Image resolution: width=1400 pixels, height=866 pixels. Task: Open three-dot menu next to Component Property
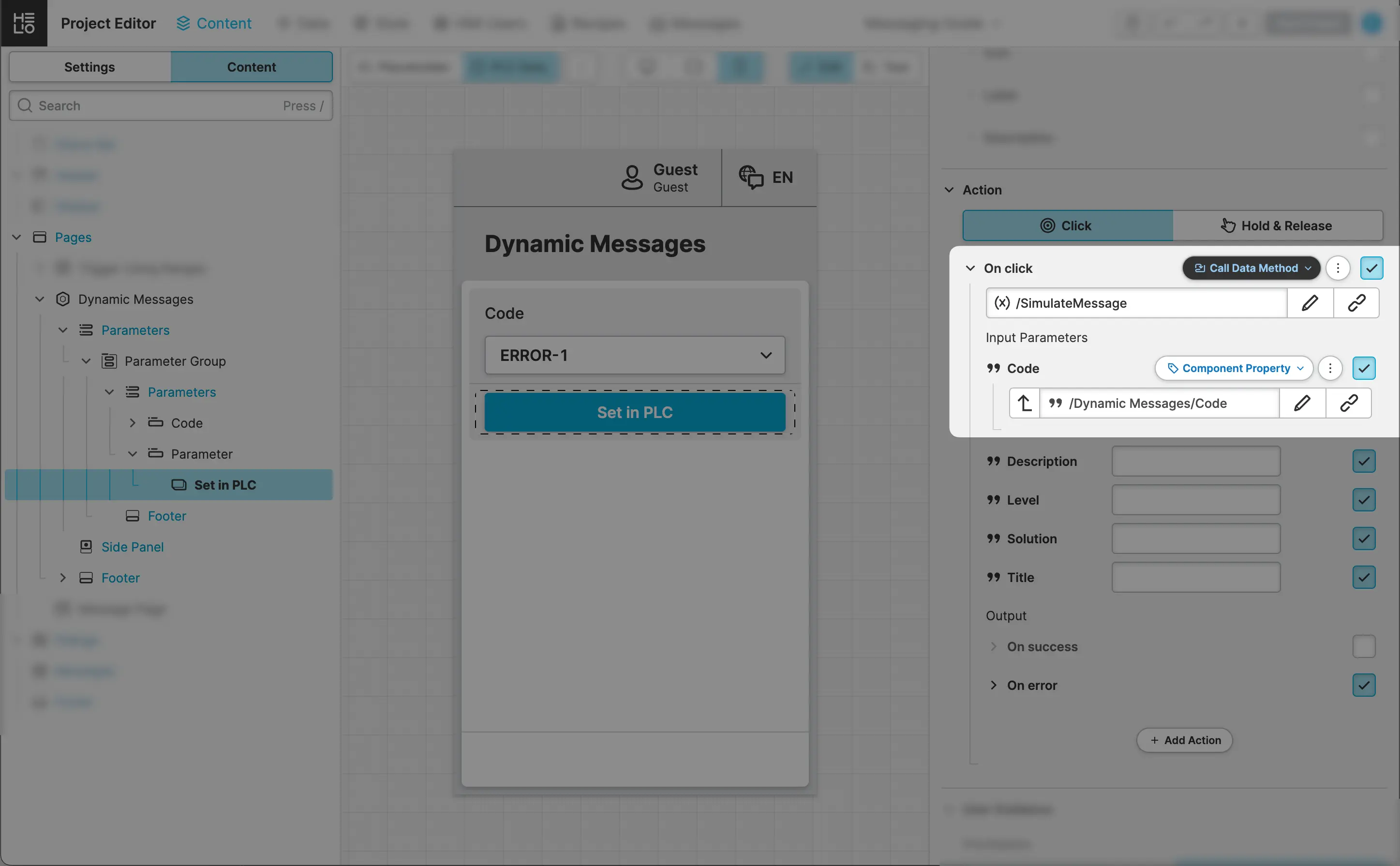tap(1329, 368)
